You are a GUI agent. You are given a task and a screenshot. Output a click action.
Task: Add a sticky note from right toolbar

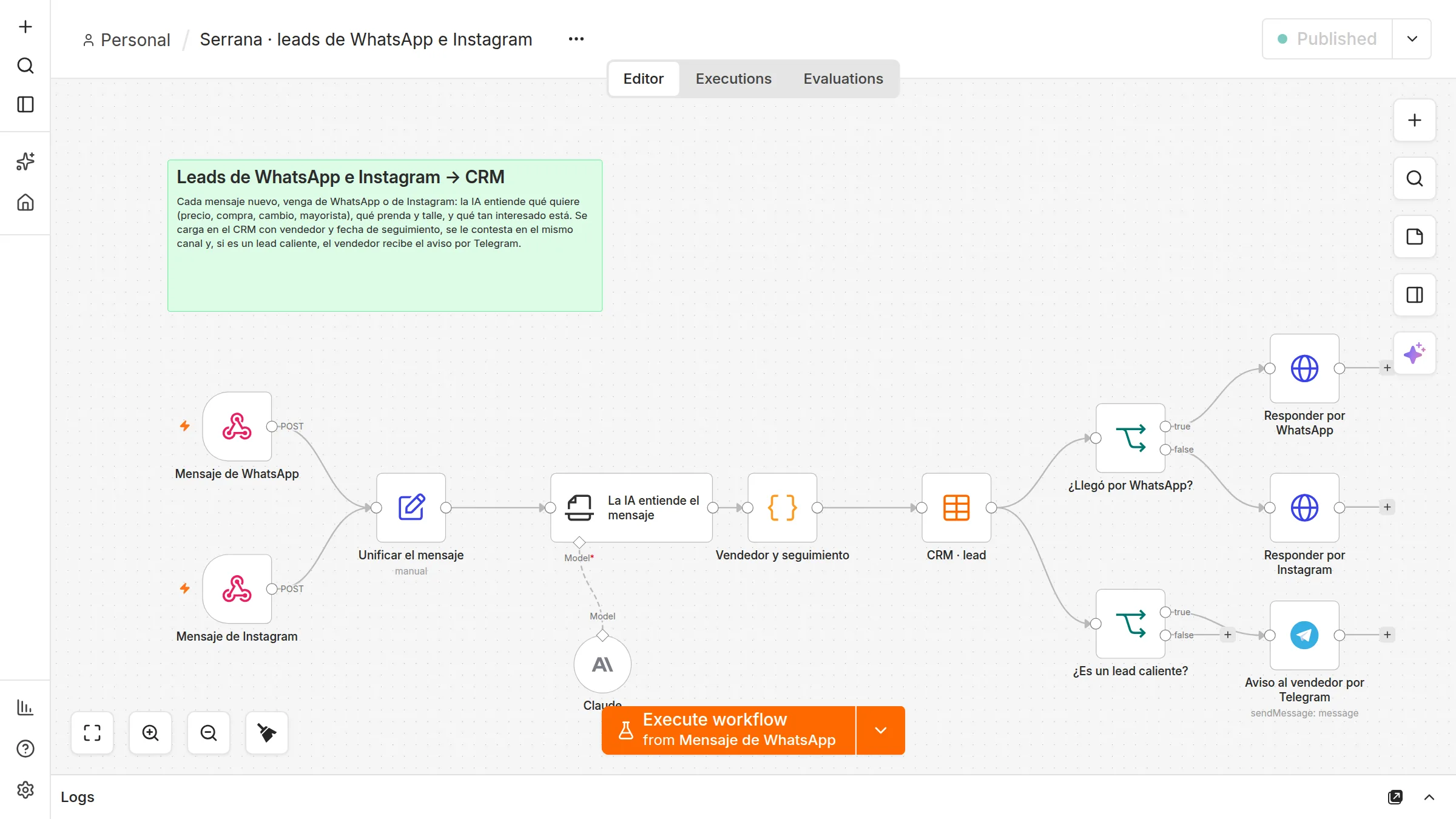tap(1415, 237)
